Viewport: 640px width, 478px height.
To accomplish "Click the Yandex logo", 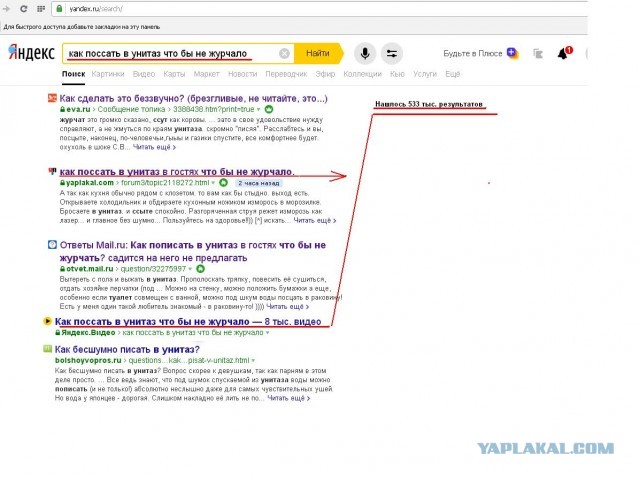I will (x=31, y=53).
